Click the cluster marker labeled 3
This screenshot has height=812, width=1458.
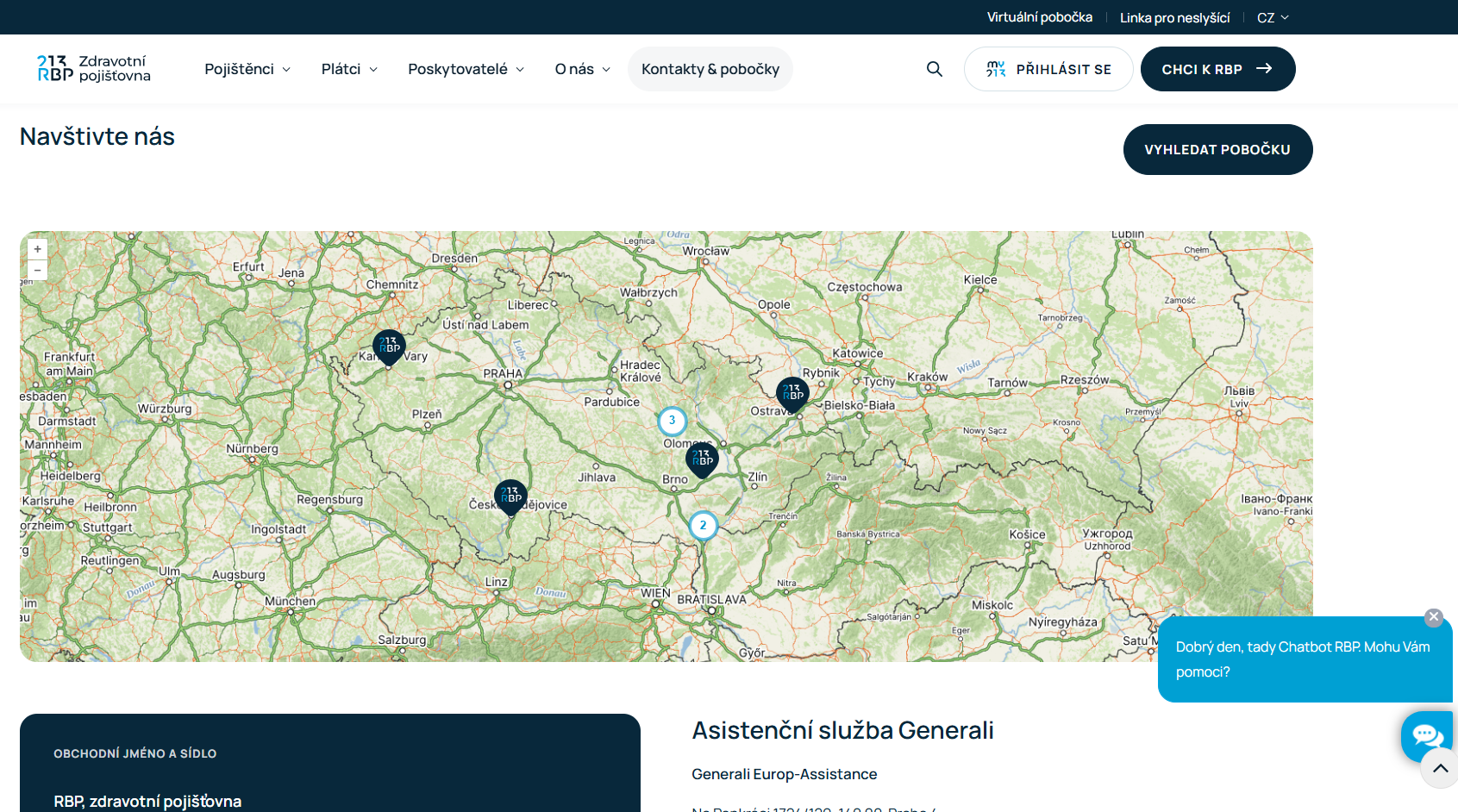coord(672,421)
